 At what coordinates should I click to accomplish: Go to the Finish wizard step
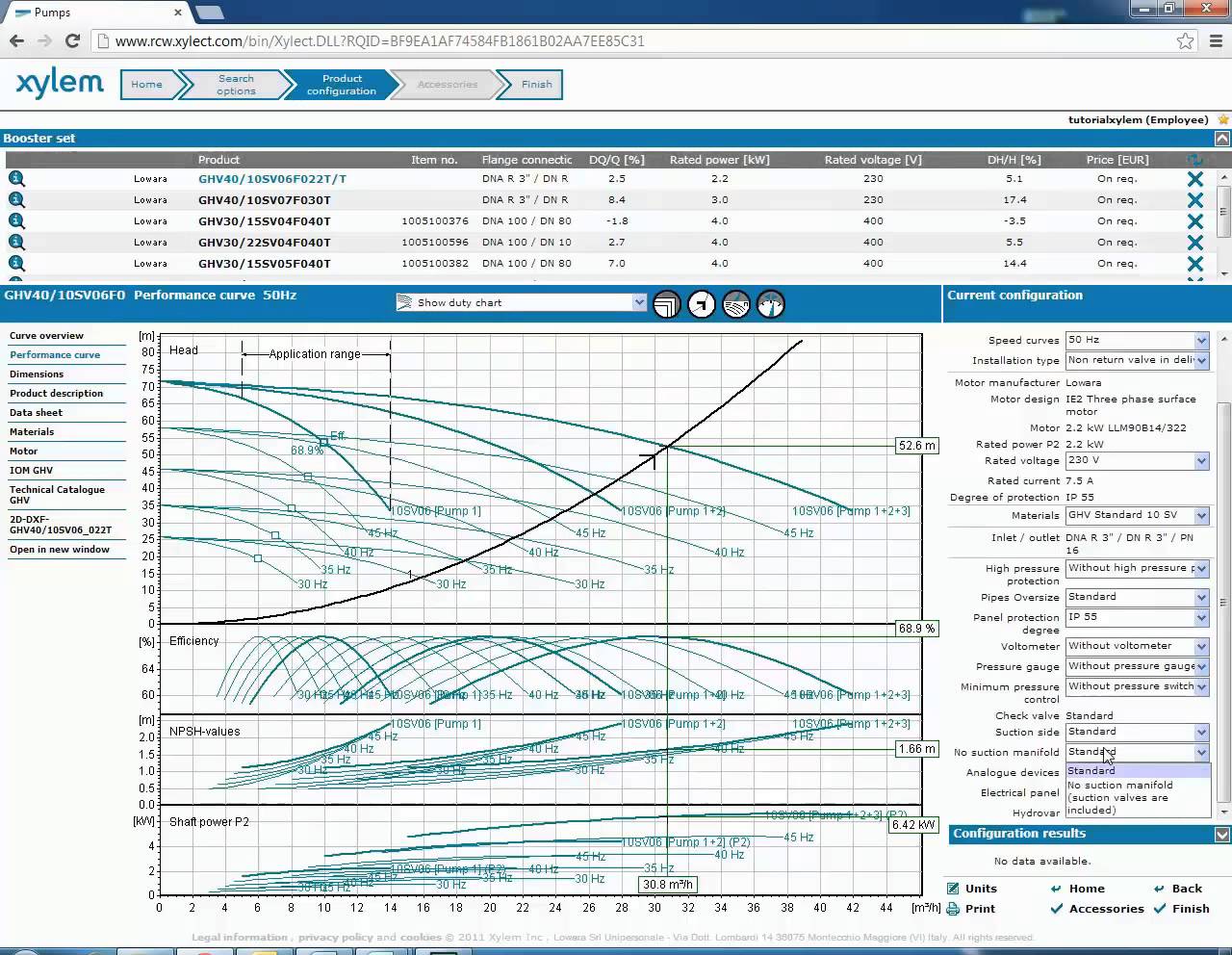pyautogui.click(x=536, y=85)
